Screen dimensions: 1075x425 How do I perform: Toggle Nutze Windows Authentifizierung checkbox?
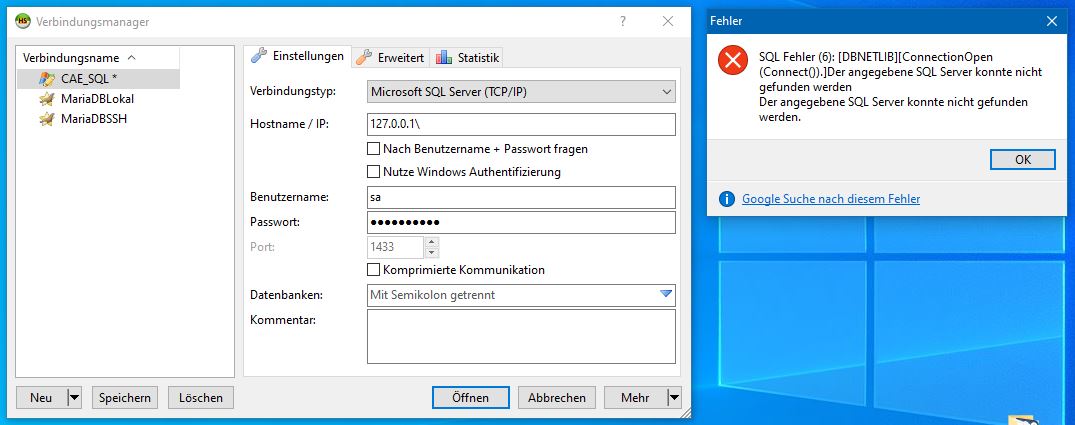tap(374, 171)
